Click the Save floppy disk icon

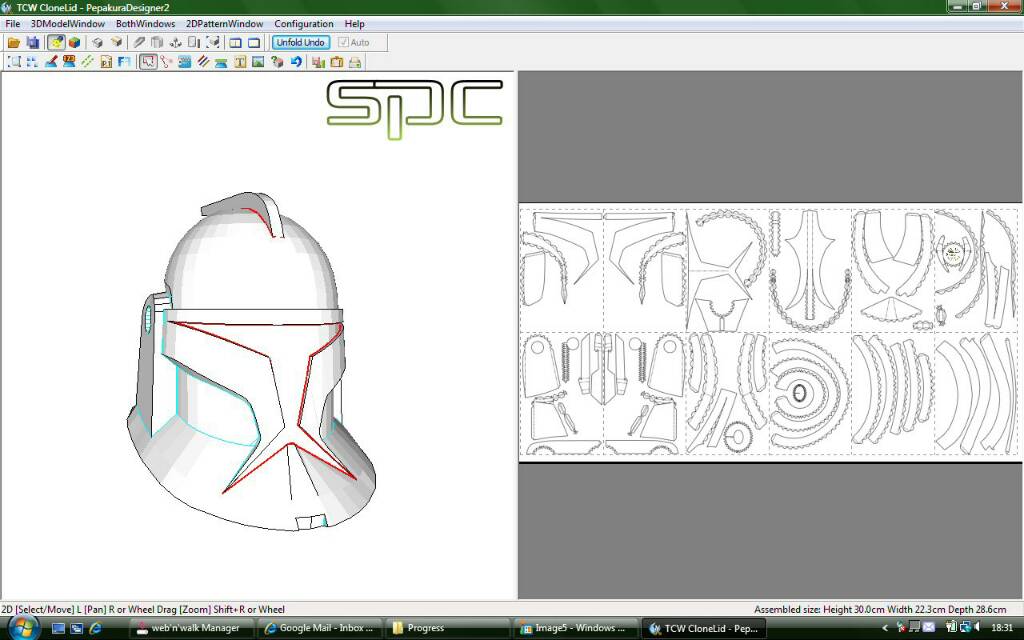(x=32, y=43)
